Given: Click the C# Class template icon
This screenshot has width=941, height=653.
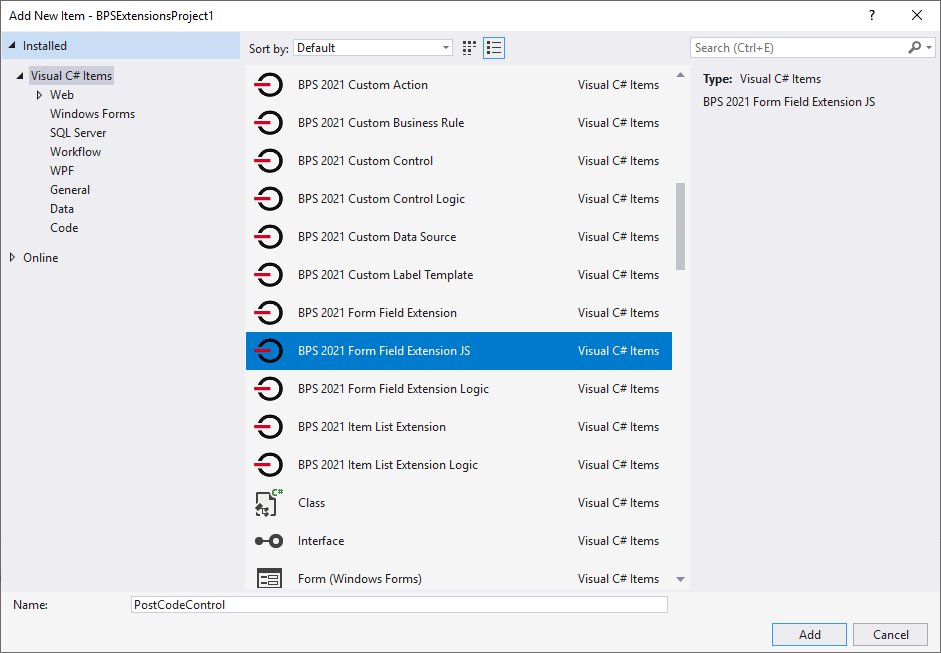Looking at the screenshot, I should 269,503.
